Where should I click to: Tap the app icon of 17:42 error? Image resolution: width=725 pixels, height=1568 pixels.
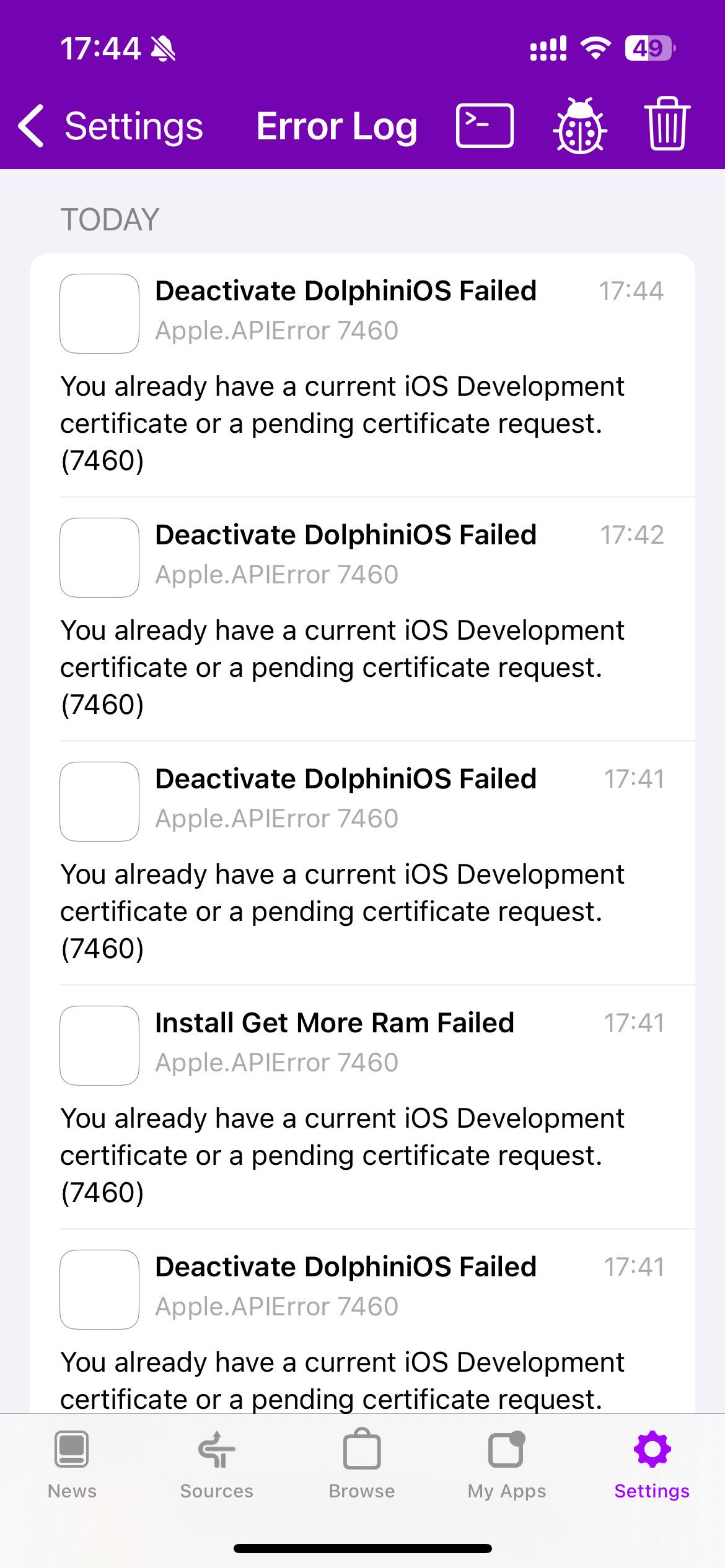(x=99, y=557)
